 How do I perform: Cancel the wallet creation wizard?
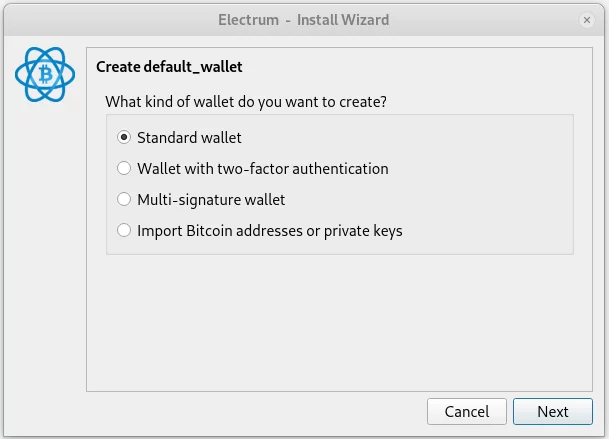pyautogui.click(x=467, y=411)
